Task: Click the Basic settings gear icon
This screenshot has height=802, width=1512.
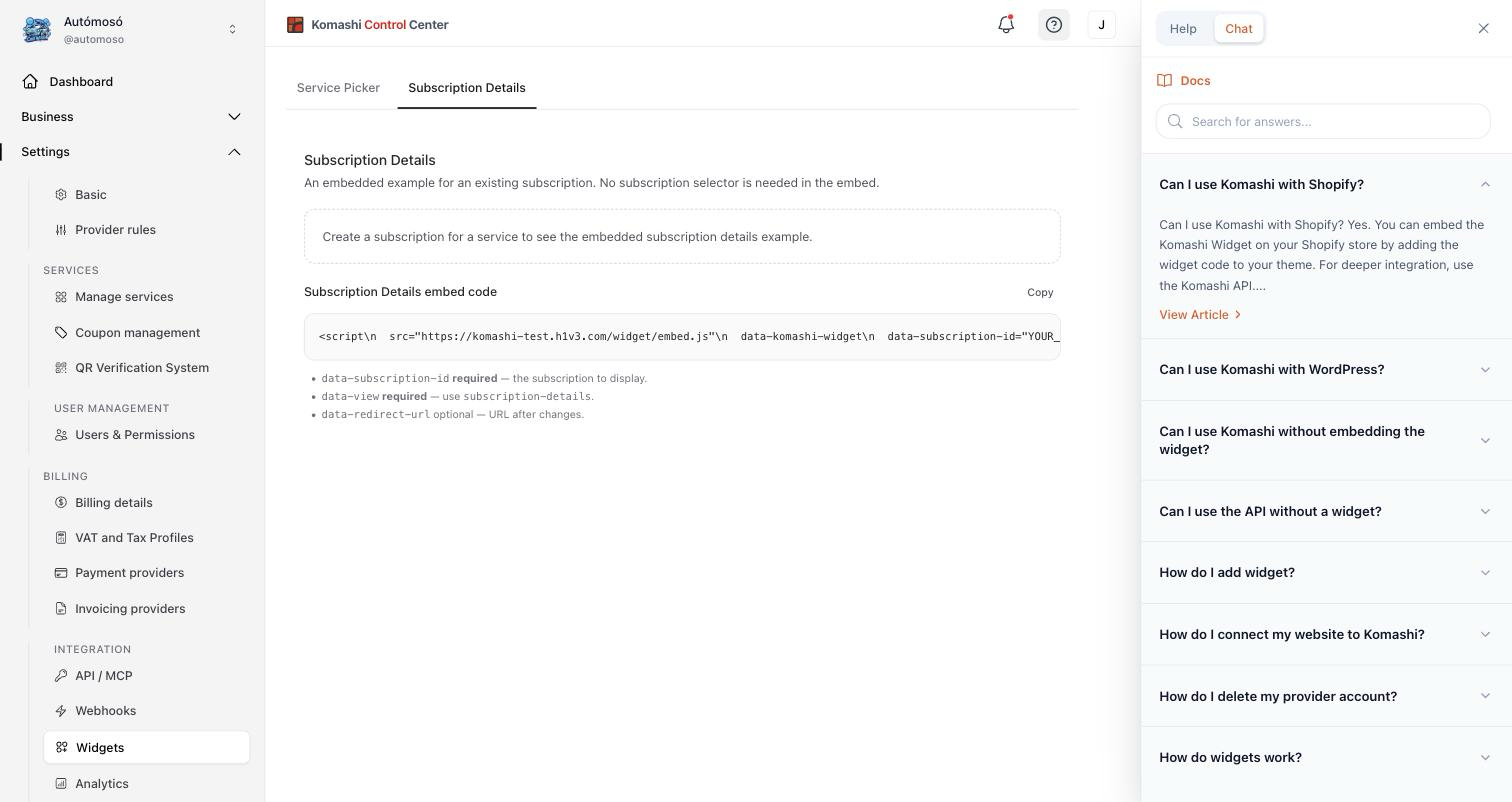Action: [61, 195]
